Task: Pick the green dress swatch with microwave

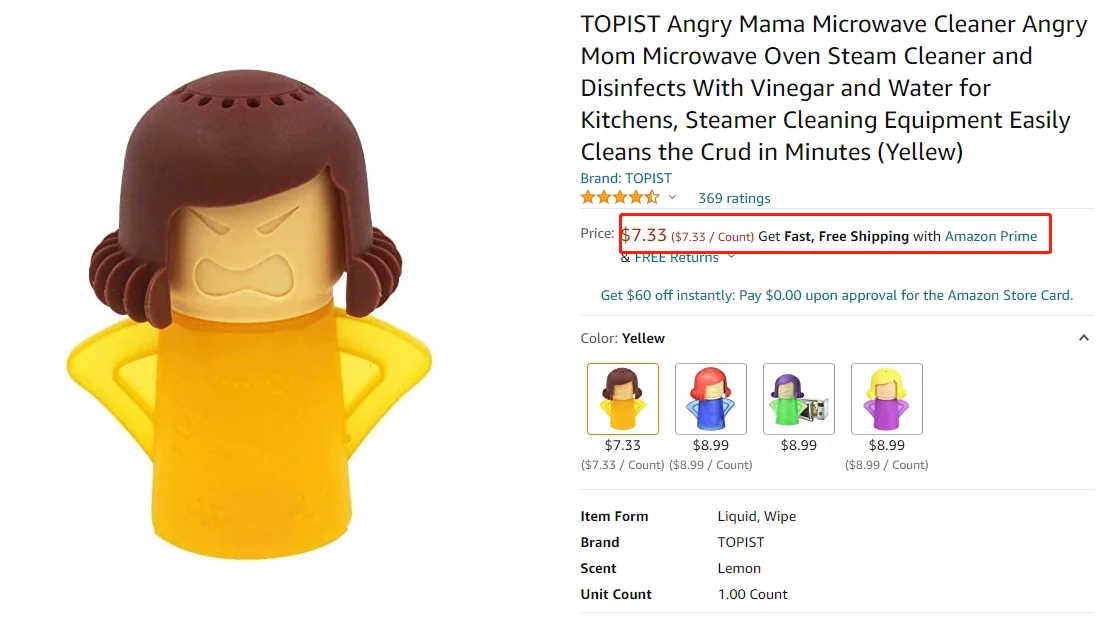Action: 799,398
